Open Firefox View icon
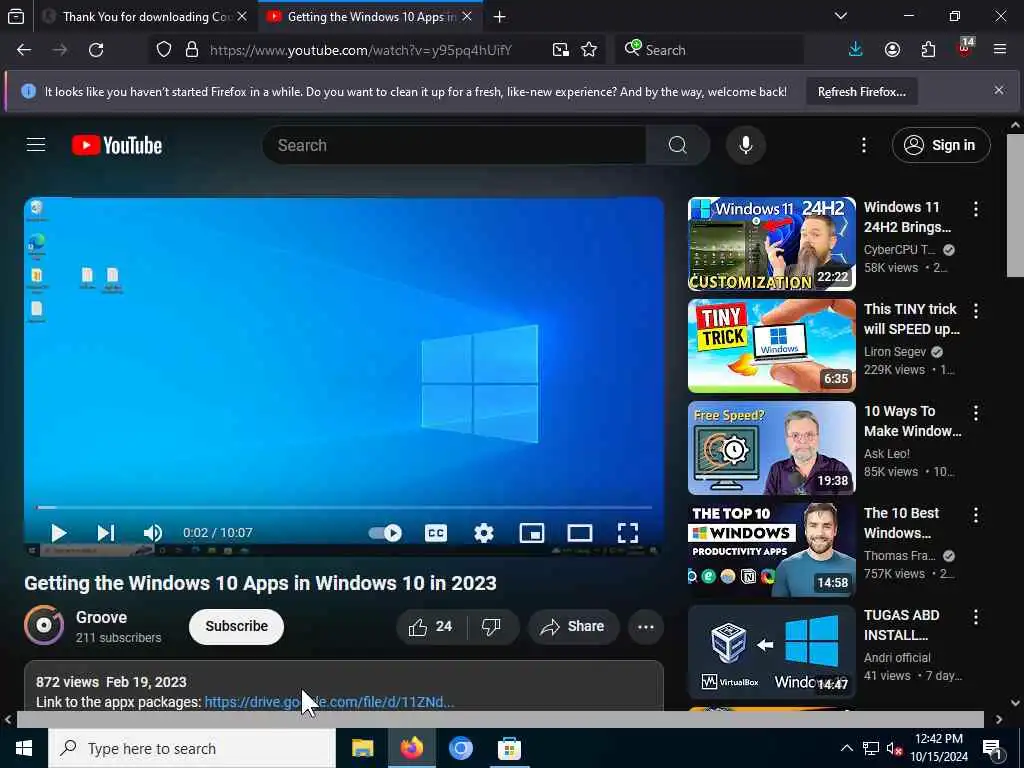This screenshot has width=1024, height=768. pos(16,17)
